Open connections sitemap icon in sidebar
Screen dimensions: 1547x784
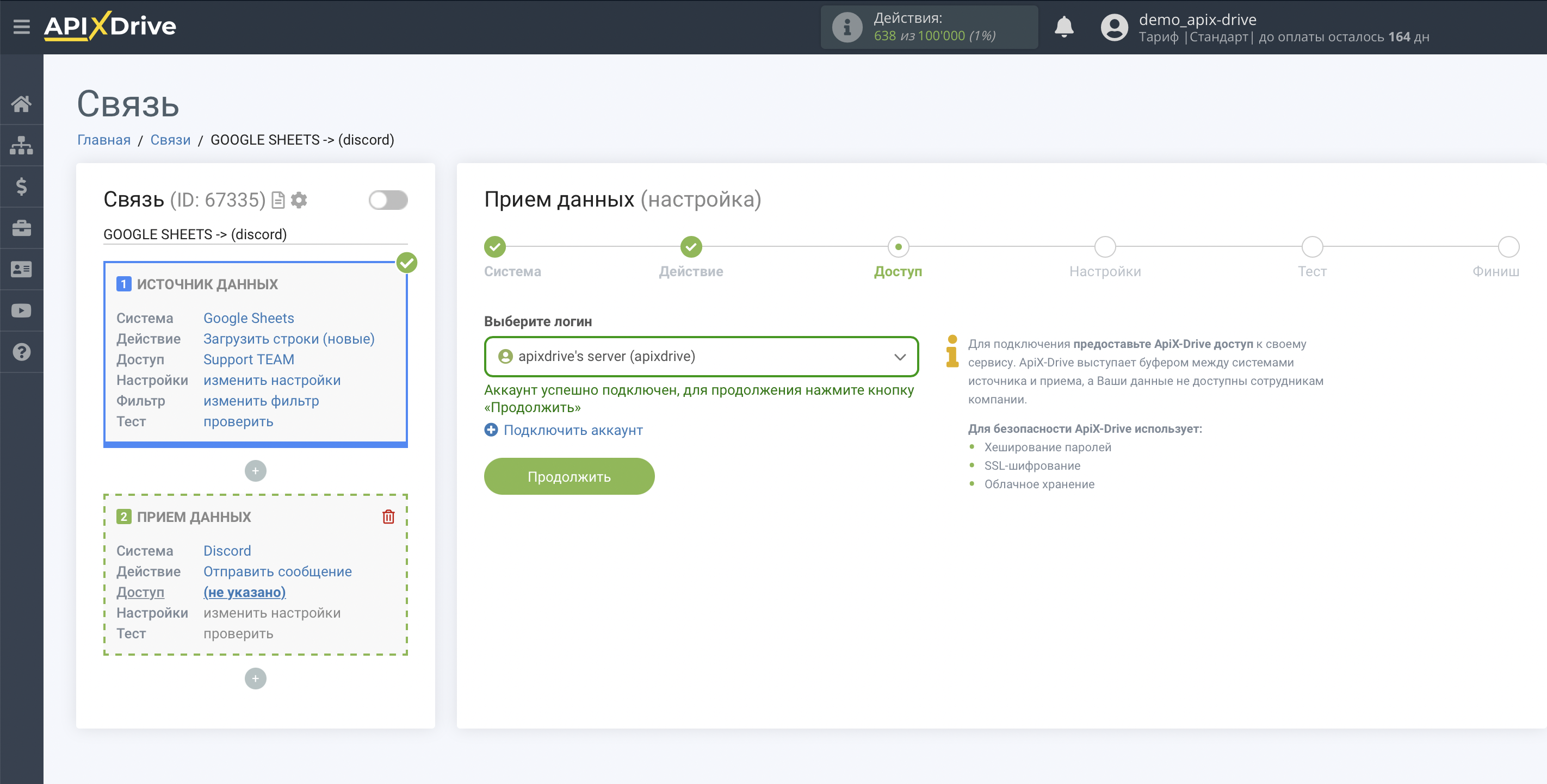[22, 145]
